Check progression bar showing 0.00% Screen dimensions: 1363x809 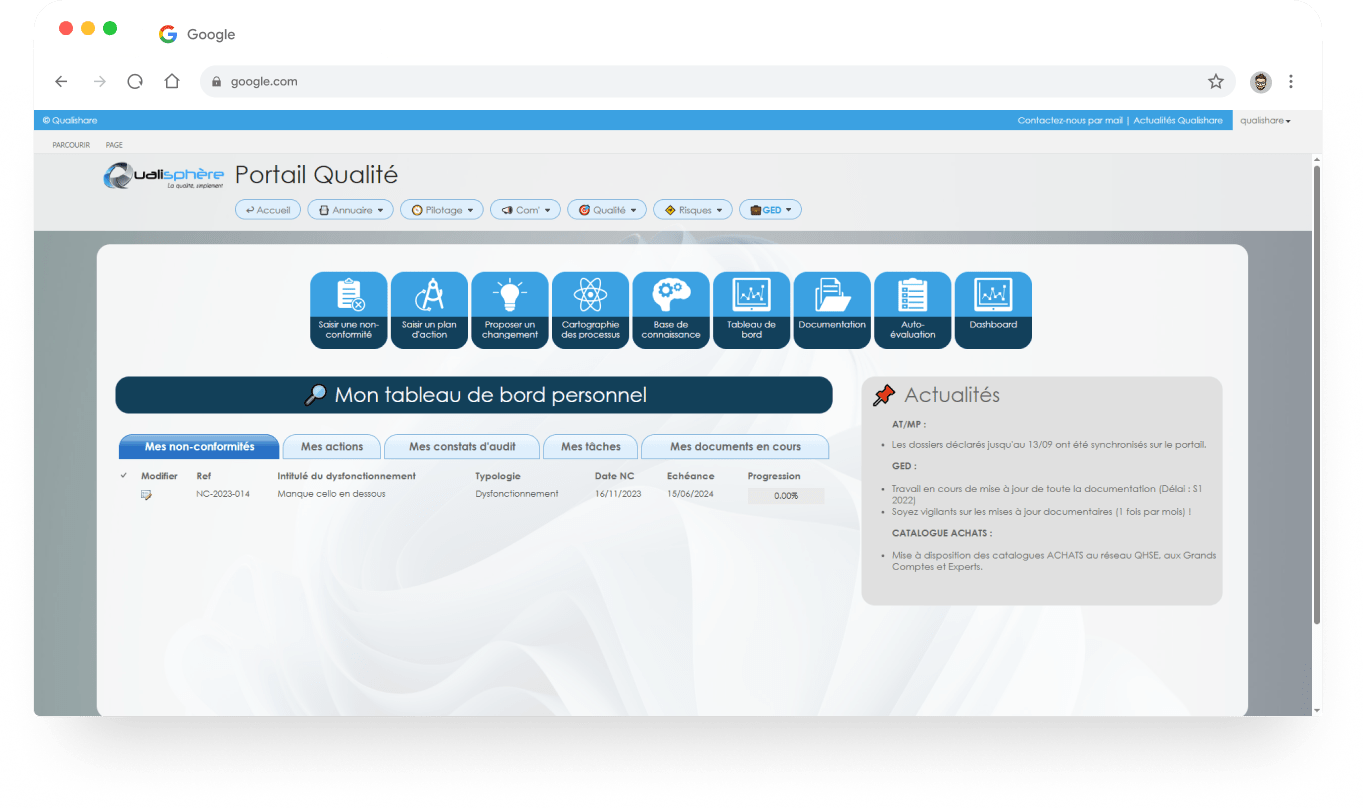[x=786, y=495]
